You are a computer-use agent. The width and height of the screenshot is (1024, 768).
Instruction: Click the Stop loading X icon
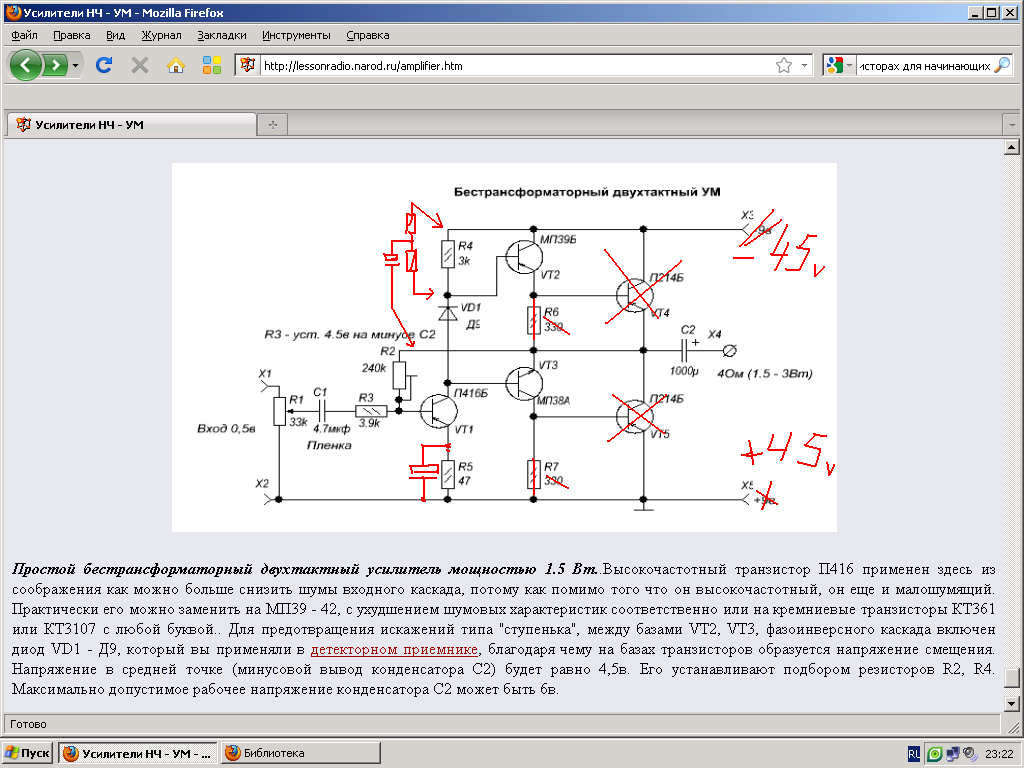pyautogui.click(x=140, y=66)
